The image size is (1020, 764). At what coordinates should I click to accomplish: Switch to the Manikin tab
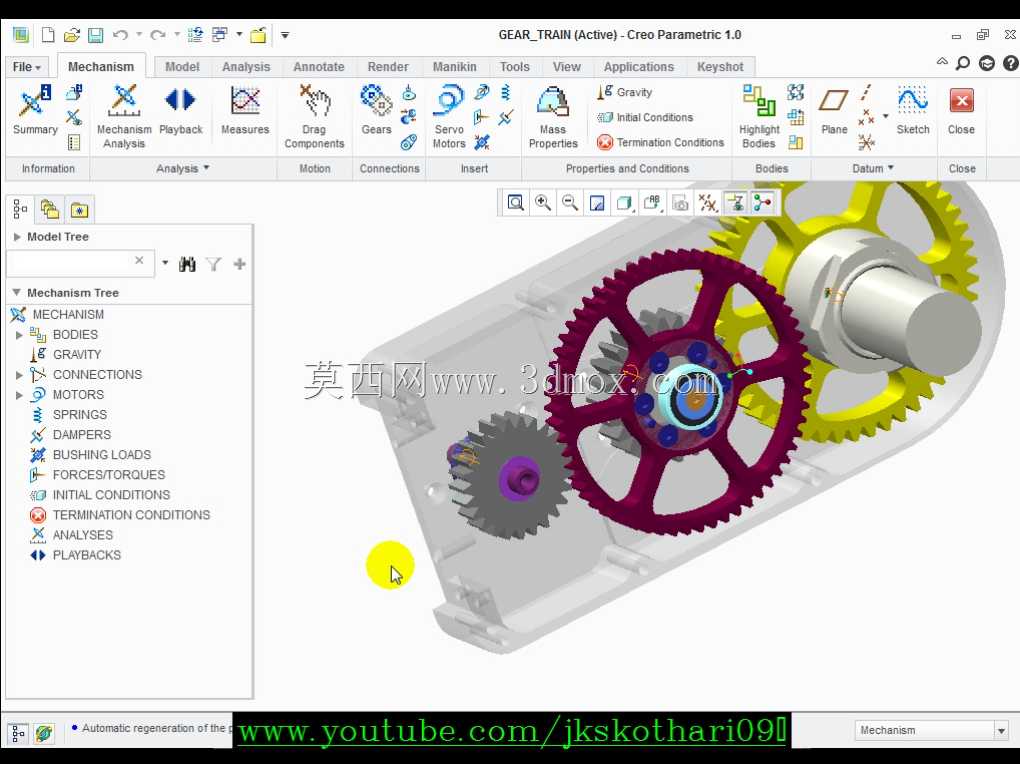[x=455, y=66]
